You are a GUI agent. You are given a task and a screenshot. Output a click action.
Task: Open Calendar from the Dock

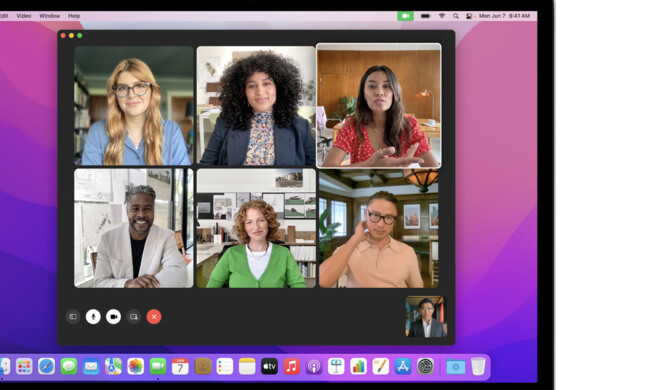tap(180, 366)
